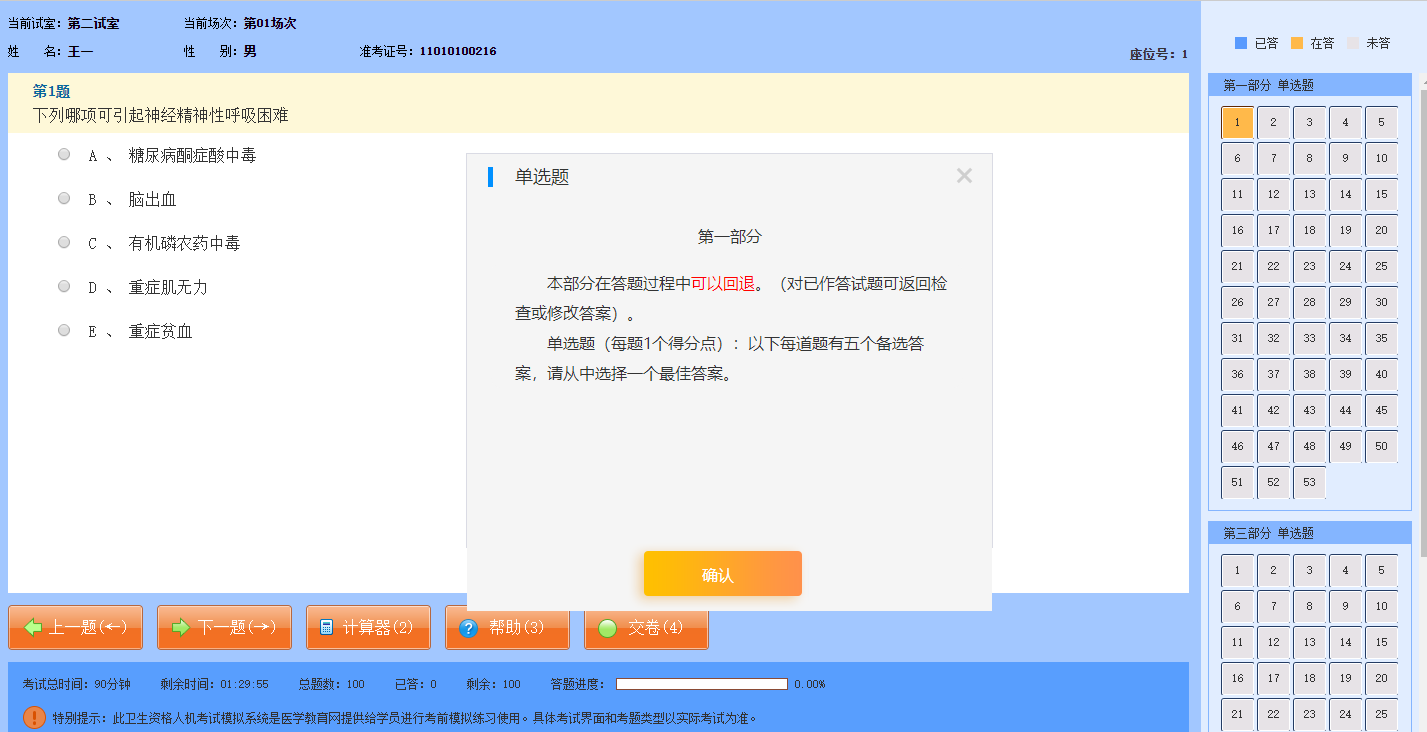
Task: Click the 第一部分 单选题 section header
Action: (x=1268, y=86)
